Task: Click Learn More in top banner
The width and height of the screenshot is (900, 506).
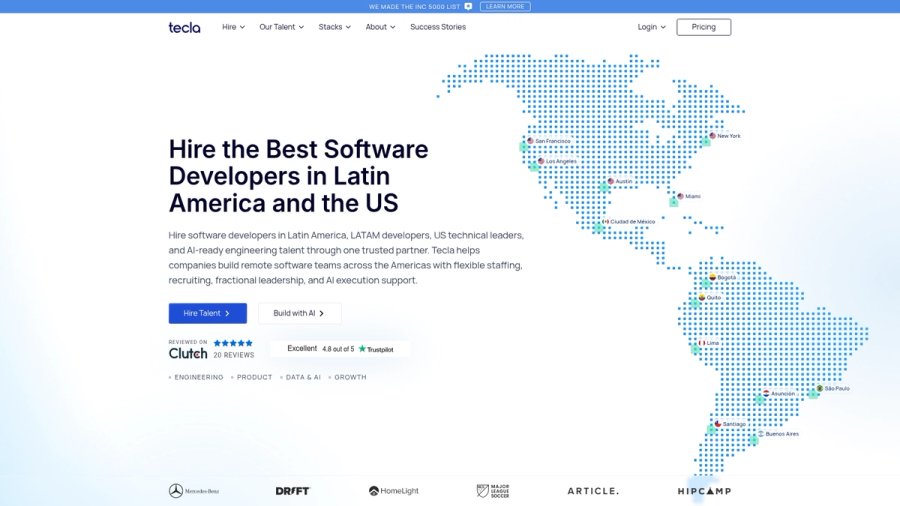Action: pos(505,6)
